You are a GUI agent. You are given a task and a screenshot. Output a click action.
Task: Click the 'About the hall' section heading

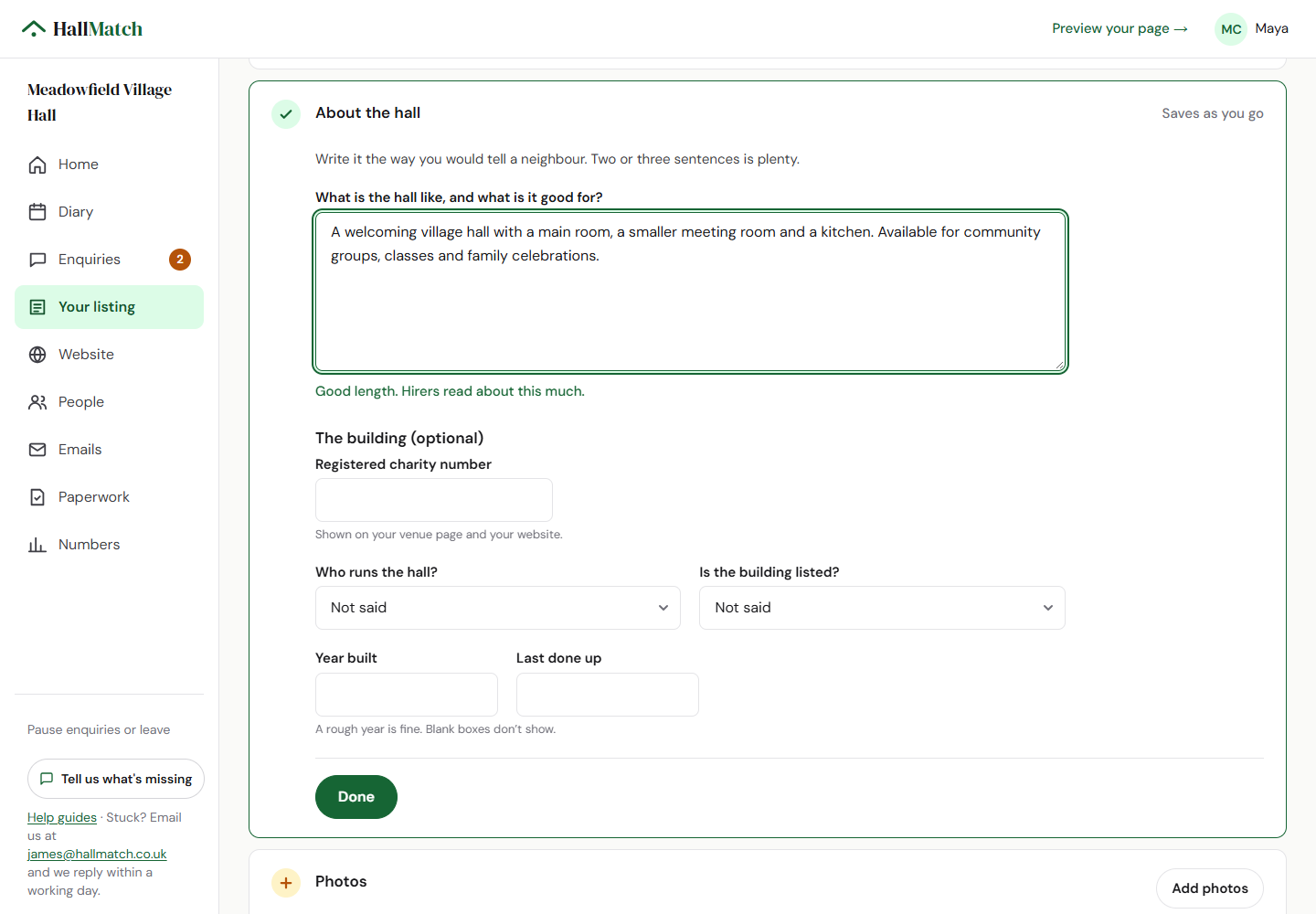(368, 113)
